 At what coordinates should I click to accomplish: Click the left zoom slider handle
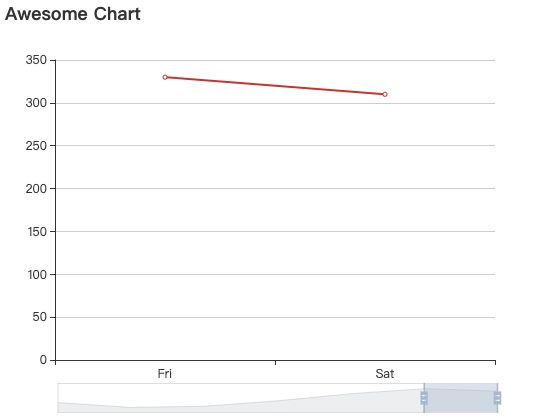point(424,398)
